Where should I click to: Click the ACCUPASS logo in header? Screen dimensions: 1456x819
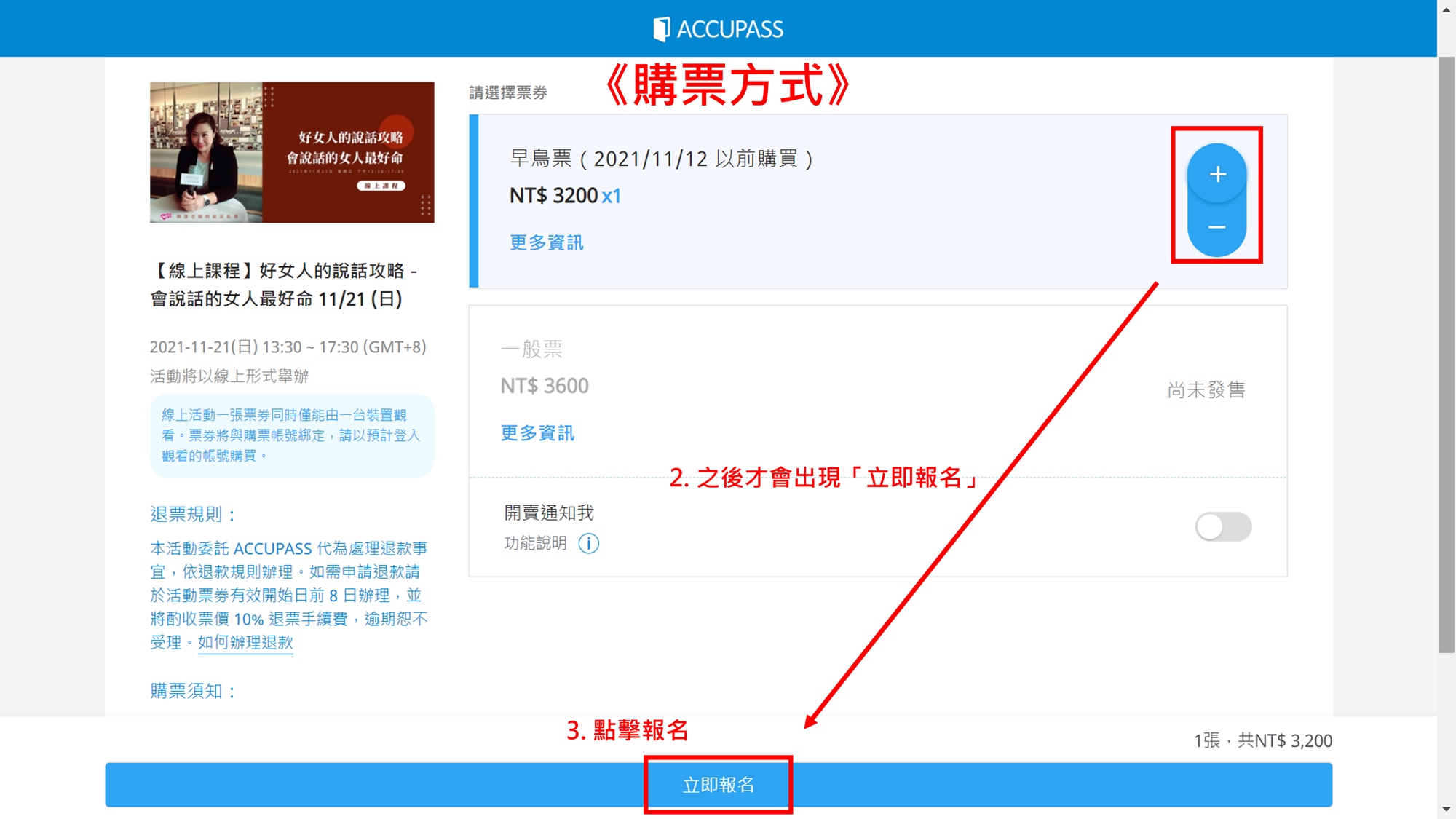click(x=718, y=29)
